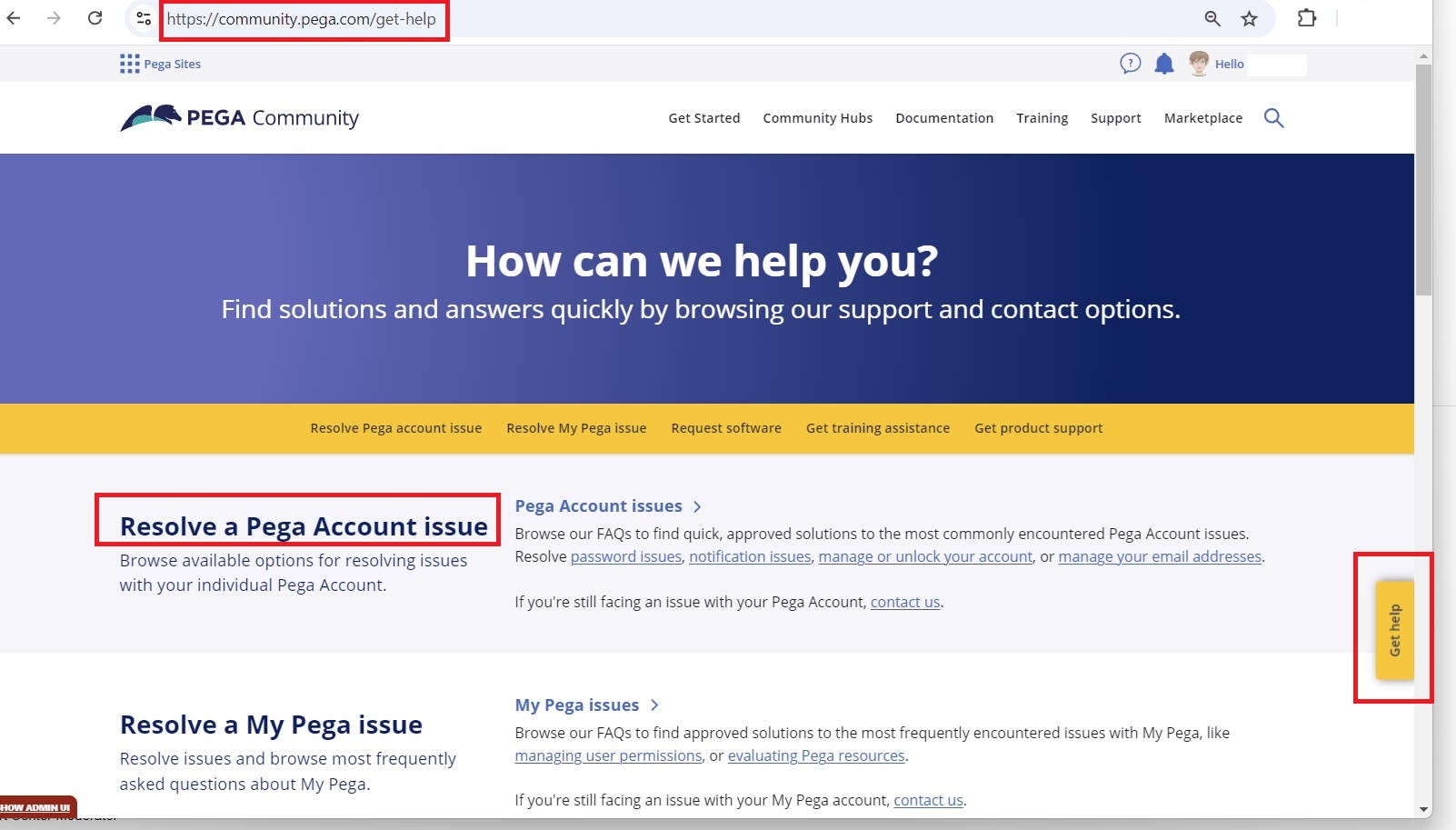Expand Pega Account issues chevron arrow
The height and width of the screenshot is (830, 1456).
pos(697,507)
